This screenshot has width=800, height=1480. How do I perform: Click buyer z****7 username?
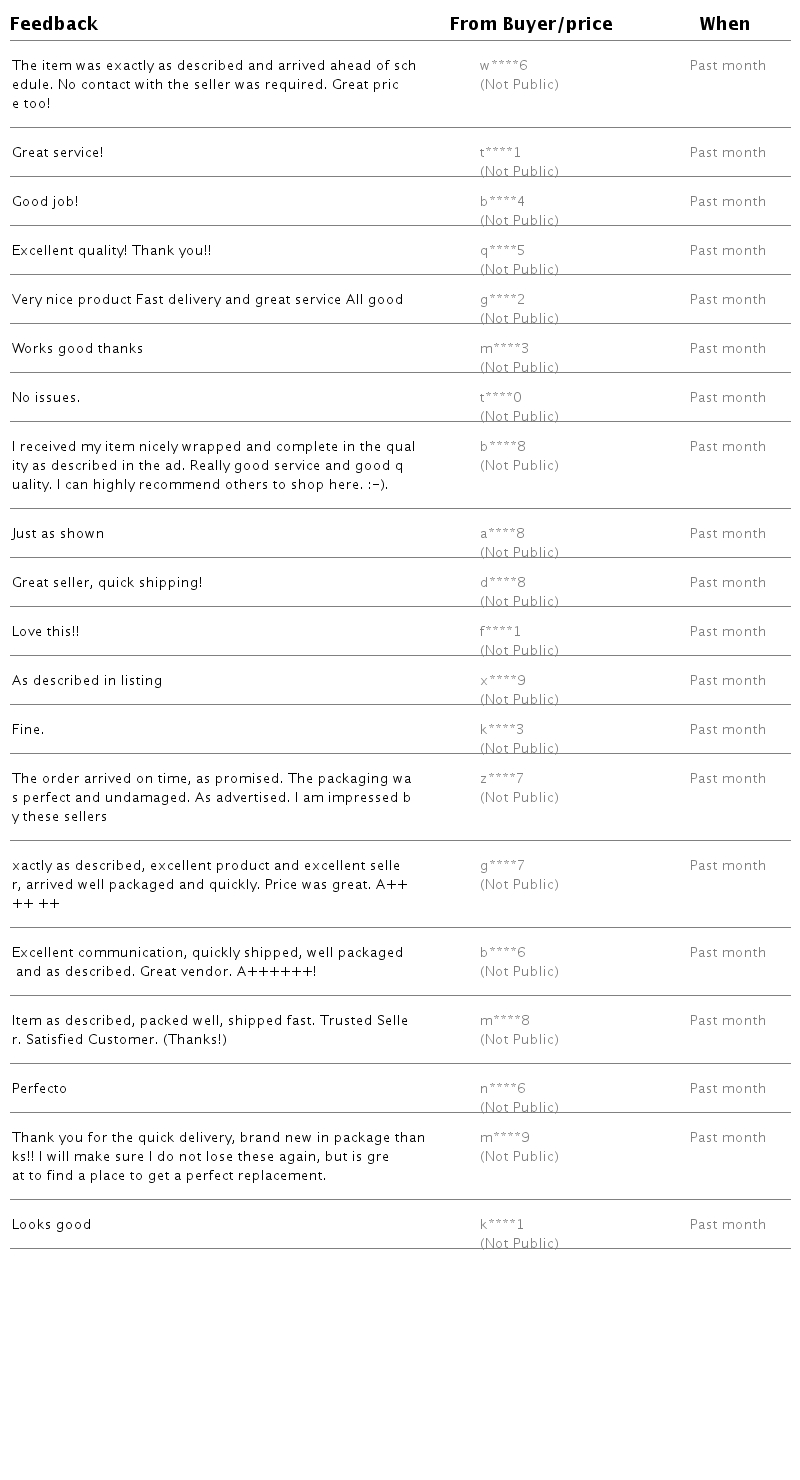(x=501, y=779)
